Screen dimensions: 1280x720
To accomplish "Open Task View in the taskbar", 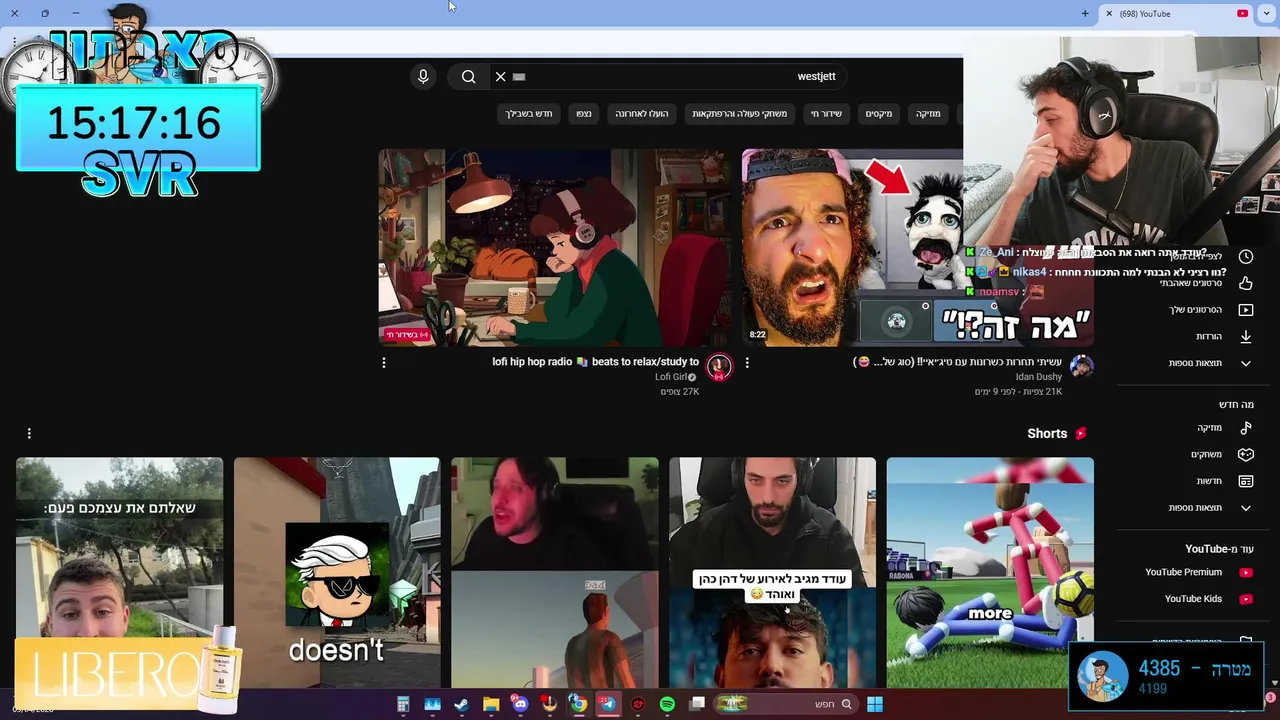I will pos(697,704).
